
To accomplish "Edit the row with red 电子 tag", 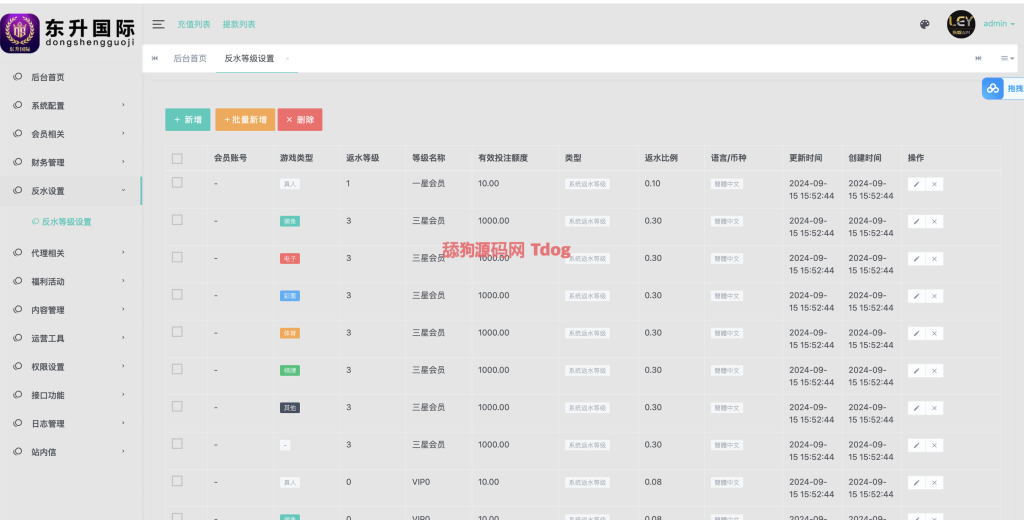I will tap(916, 259).
